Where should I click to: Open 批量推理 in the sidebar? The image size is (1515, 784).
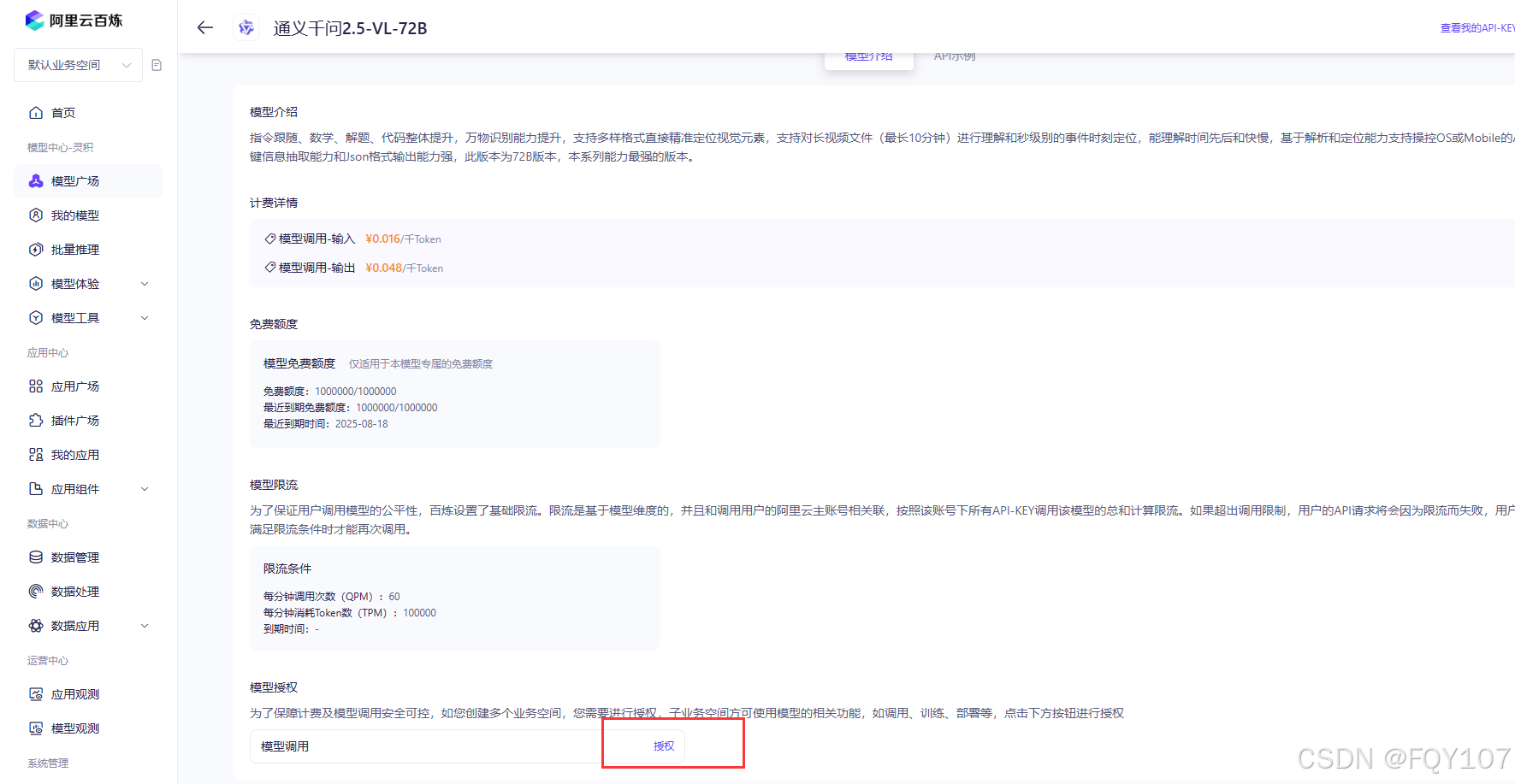coord(88,250)
